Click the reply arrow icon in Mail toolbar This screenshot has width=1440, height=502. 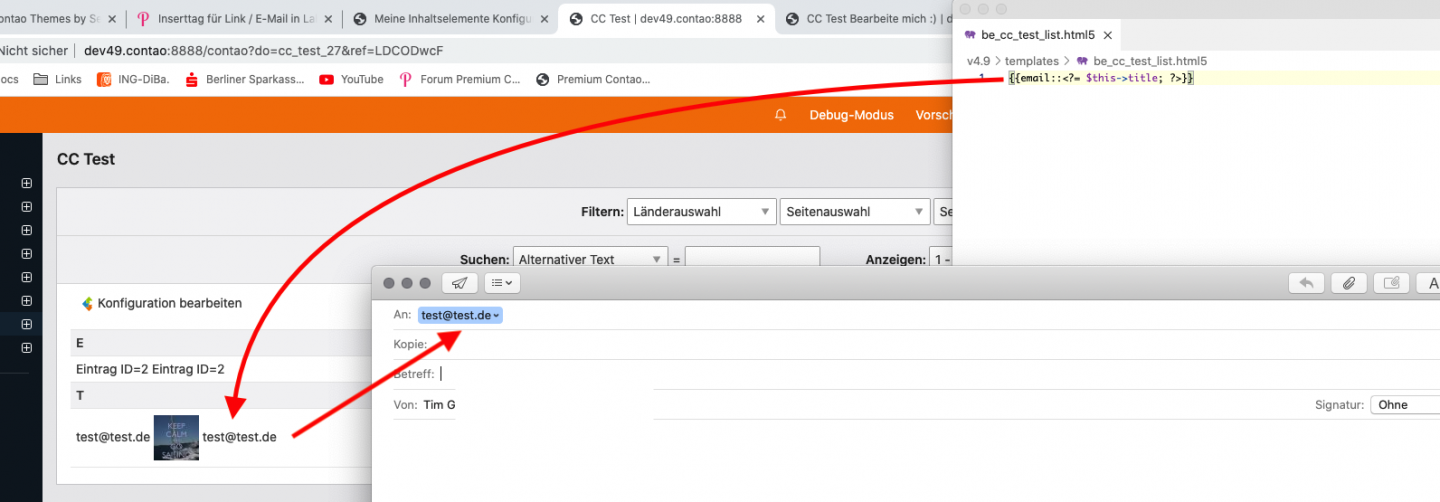pos(1306,283)
